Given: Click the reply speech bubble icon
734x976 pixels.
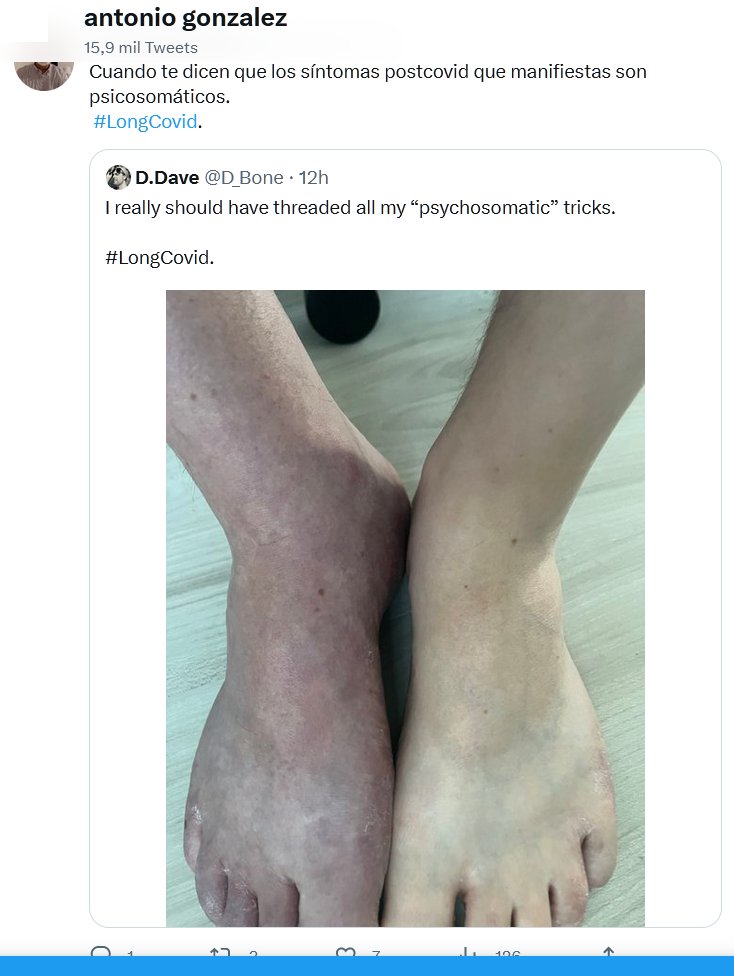Looking at the screenshot, I should click(x=101, y=952).
